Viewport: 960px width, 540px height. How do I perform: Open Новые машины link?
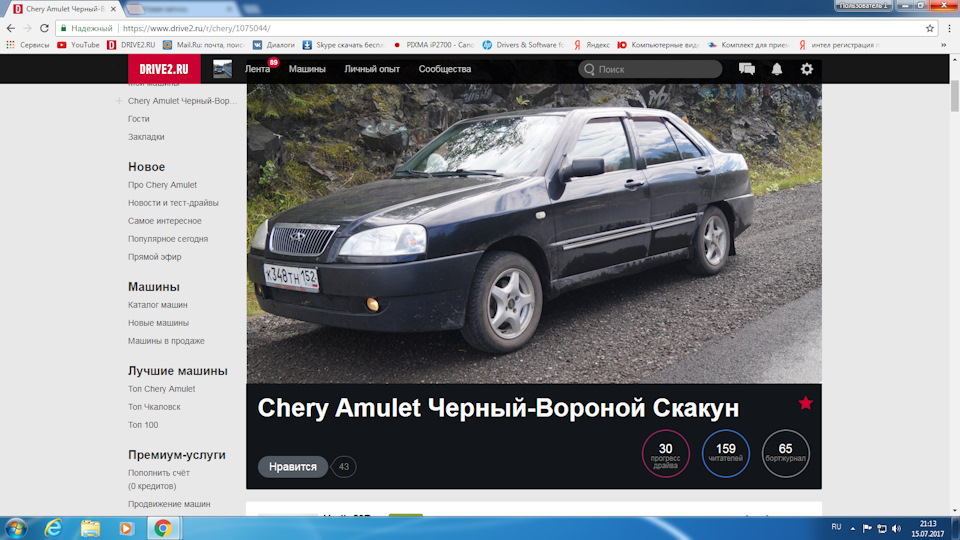(158, 323)
